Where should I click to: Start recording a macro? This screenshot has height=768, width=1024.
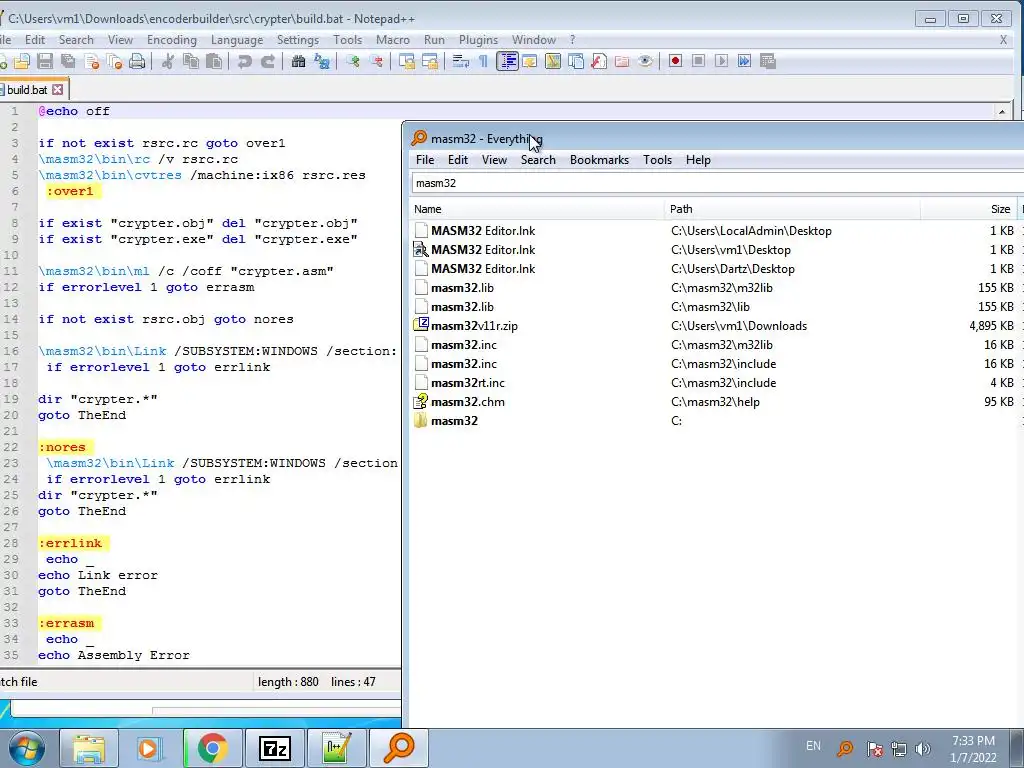675,61
